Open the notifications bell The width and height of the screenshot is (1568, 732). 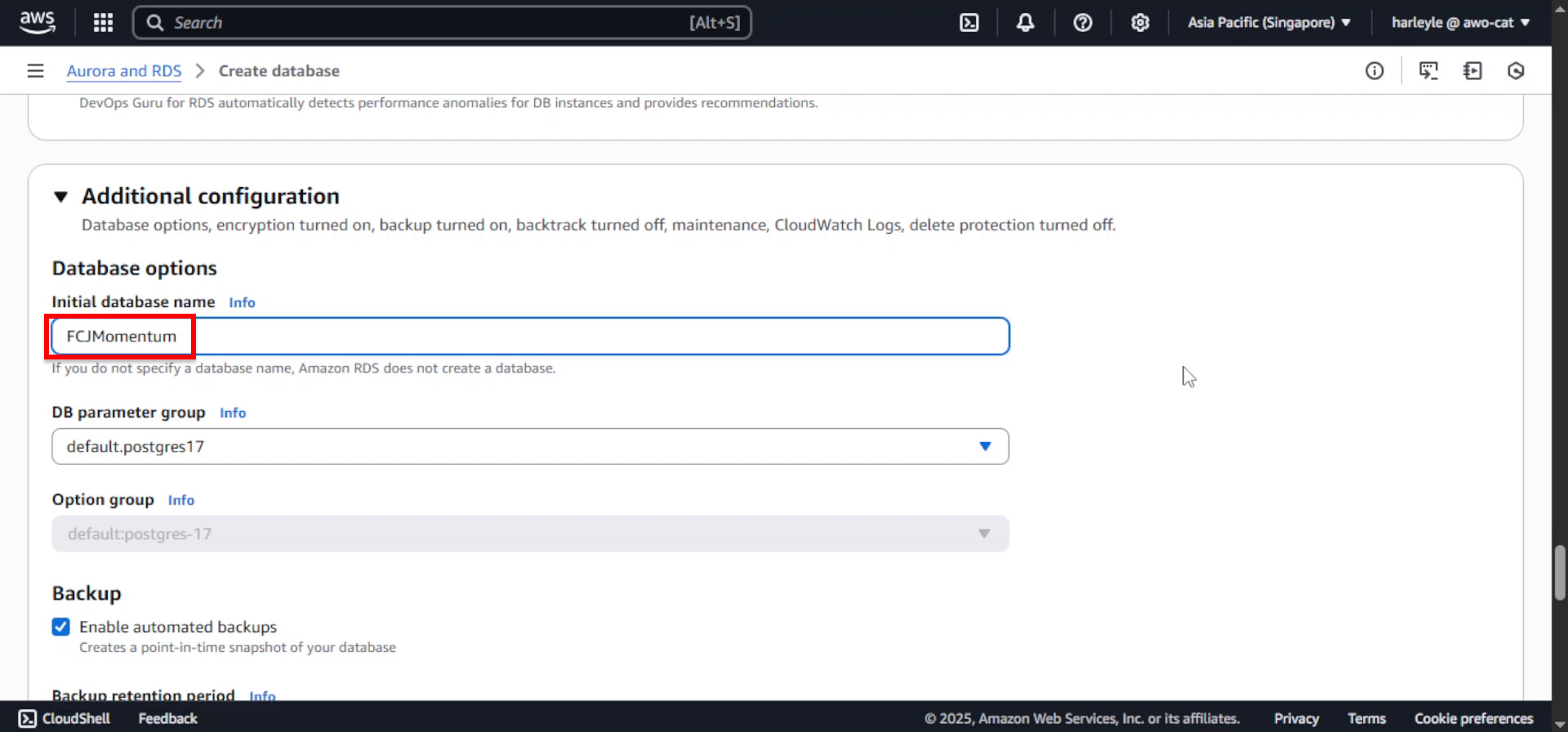[x=1026, y=22]
